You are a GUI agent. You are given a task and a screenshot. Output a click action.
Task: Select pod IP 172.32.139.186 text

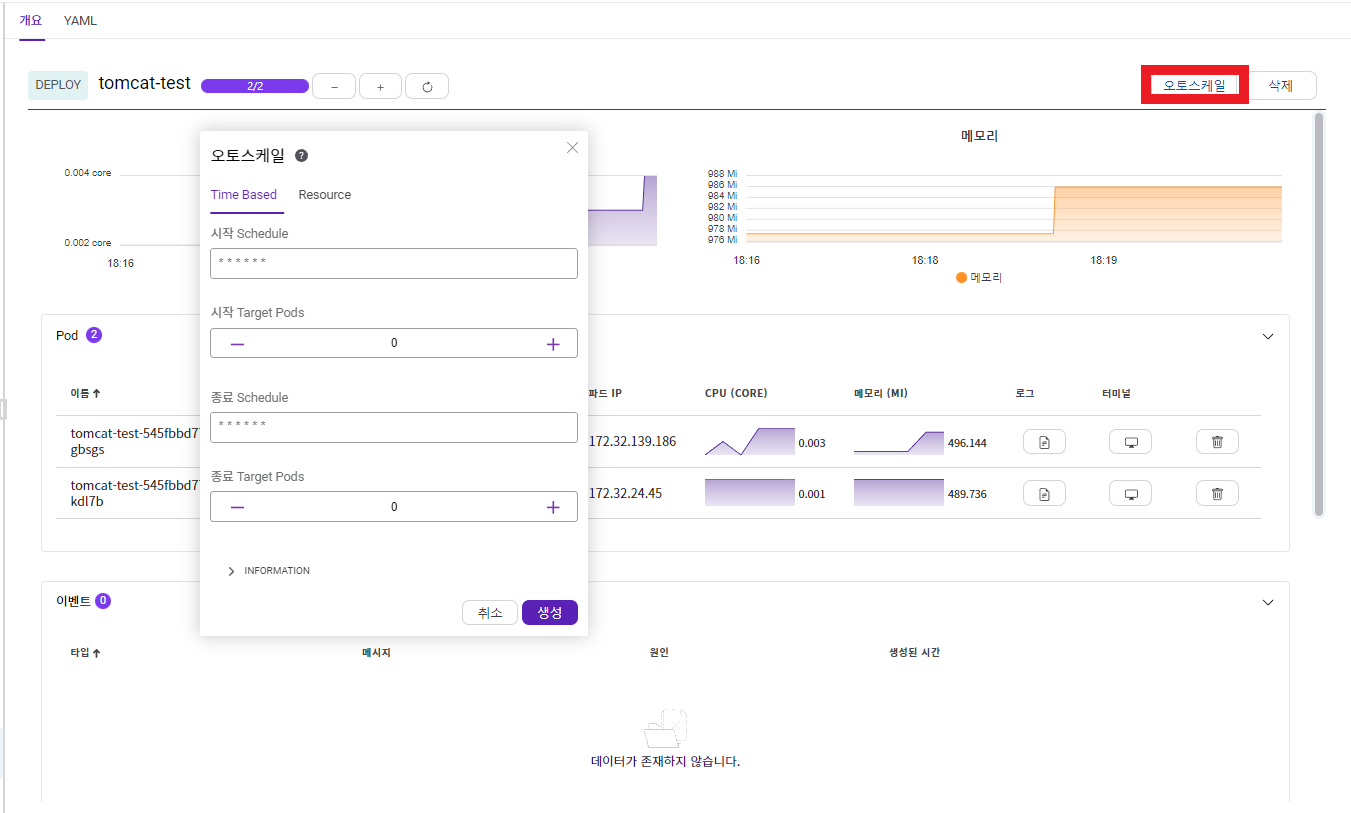click(x=633, y=441)
